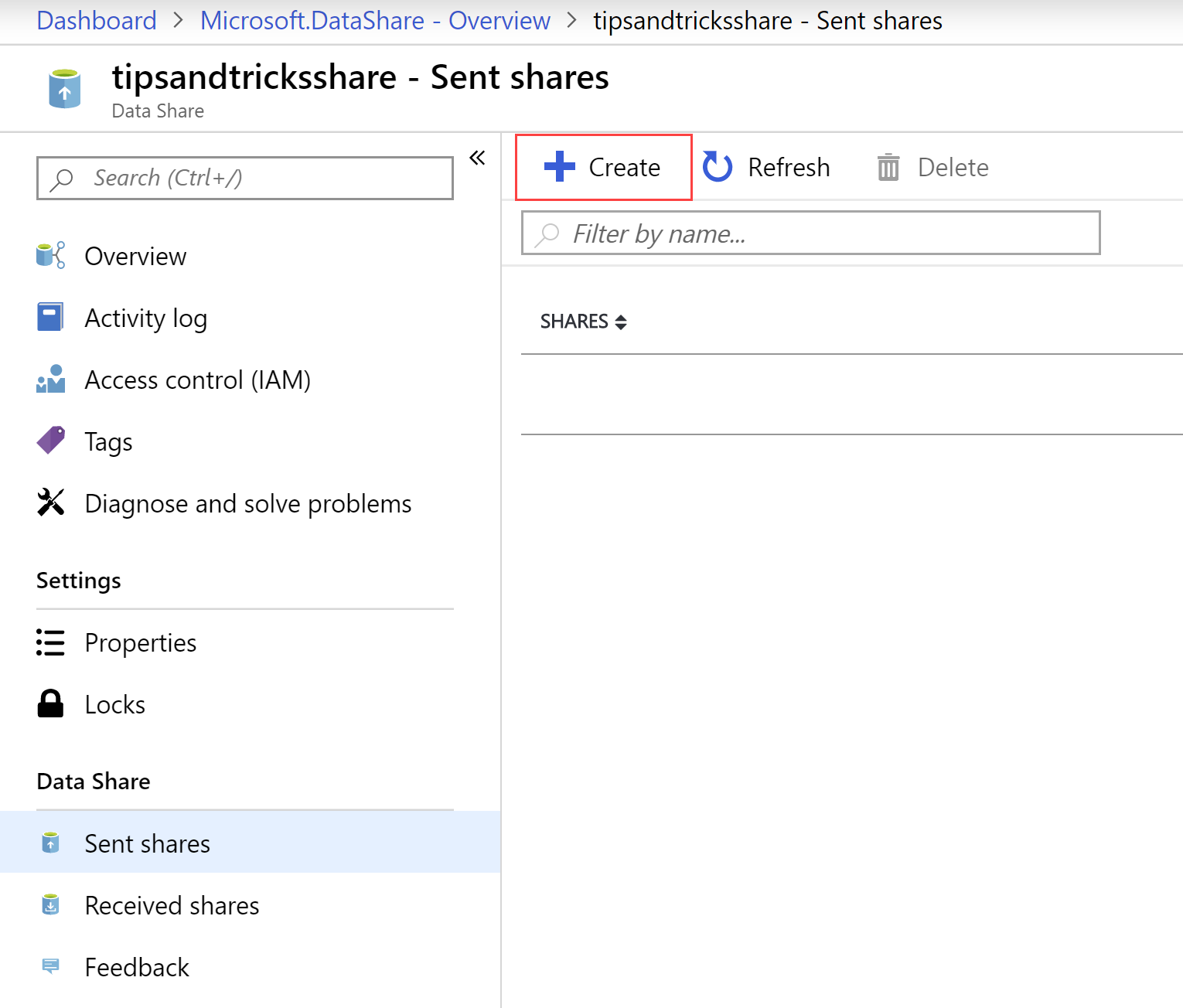Focus the Filter by name field
Viewport: 1183px width, 1008px height.
click(811, 233)
